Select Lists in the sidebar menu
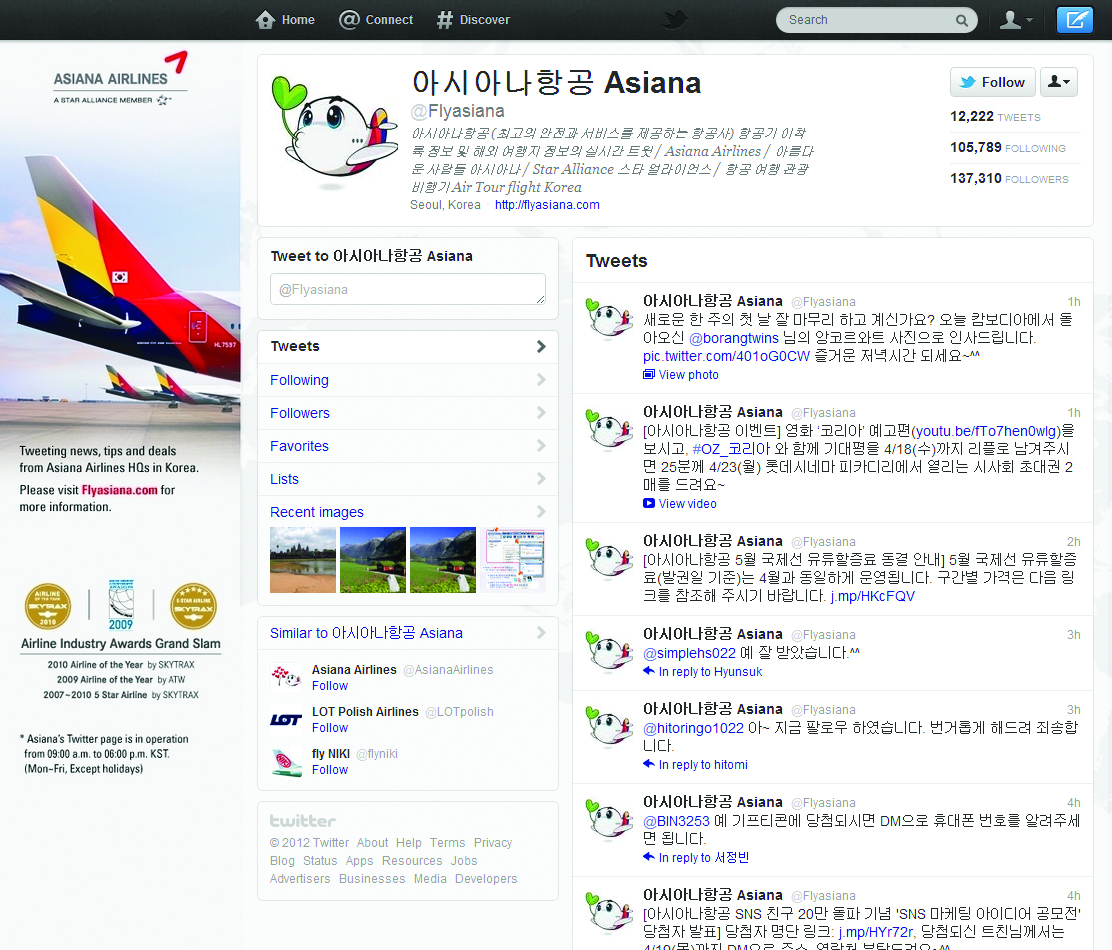Viewport: 1112px width, 950px height. tap(408, 479)
